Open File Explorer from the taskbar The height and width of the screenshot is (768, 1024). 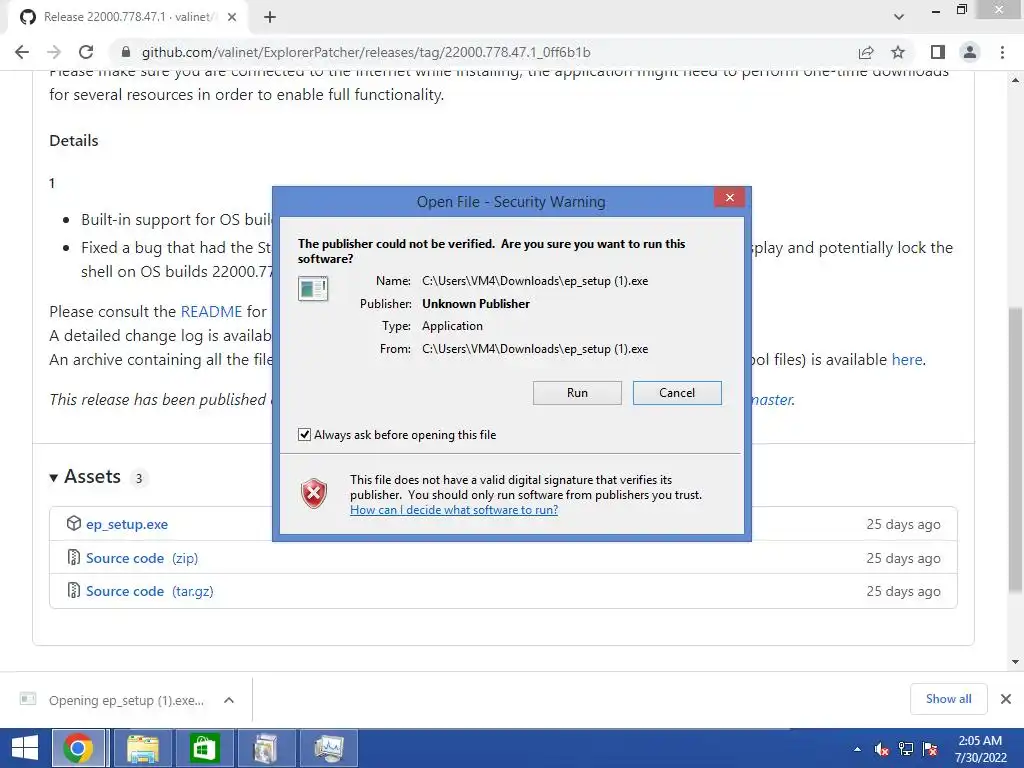pos(143,748)
